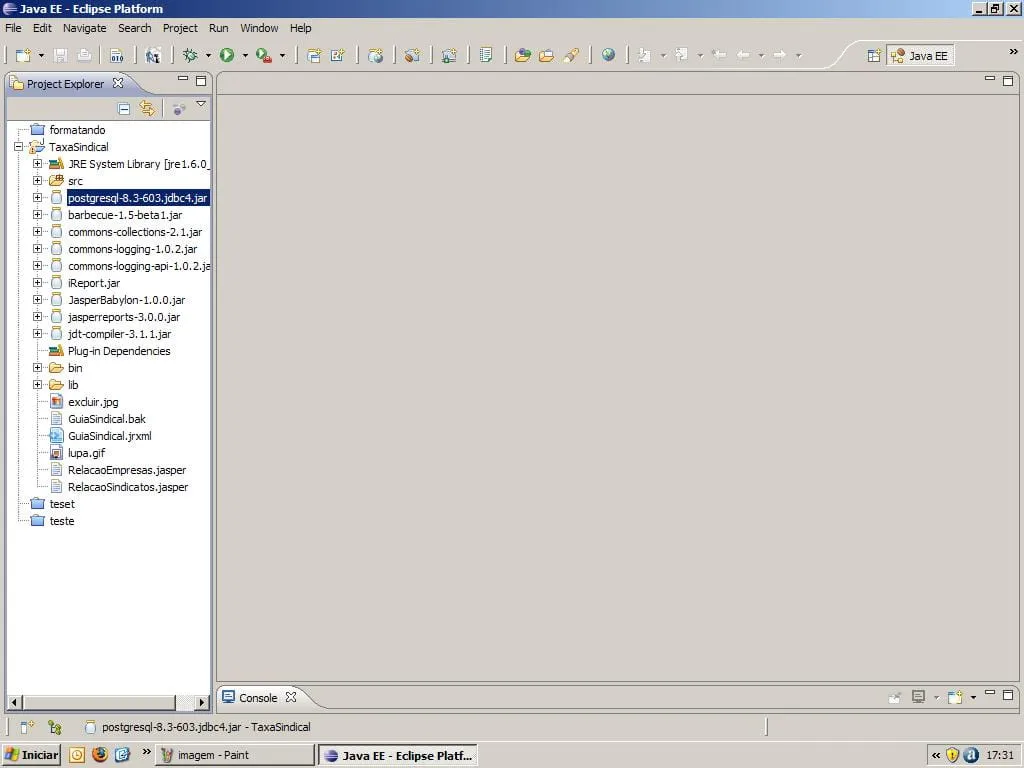The image size is (1024, 768).
Task: Click the green Run button
Action: (x=227, y=56)
